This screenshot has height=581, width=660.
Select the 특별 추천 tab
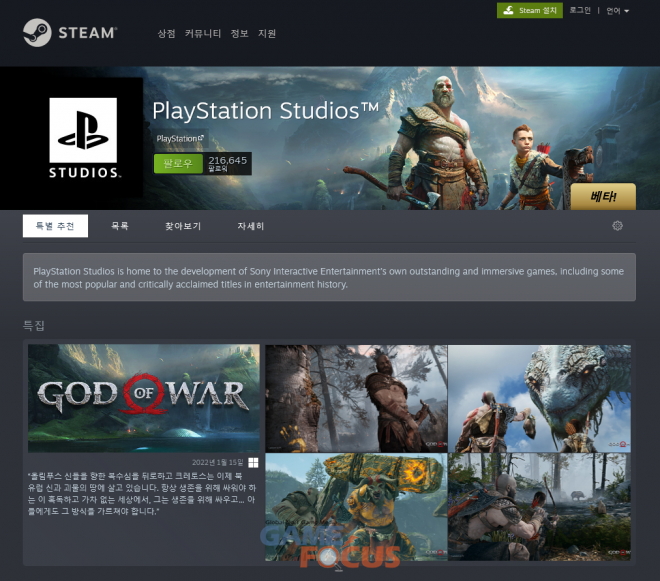click(55, 226)
